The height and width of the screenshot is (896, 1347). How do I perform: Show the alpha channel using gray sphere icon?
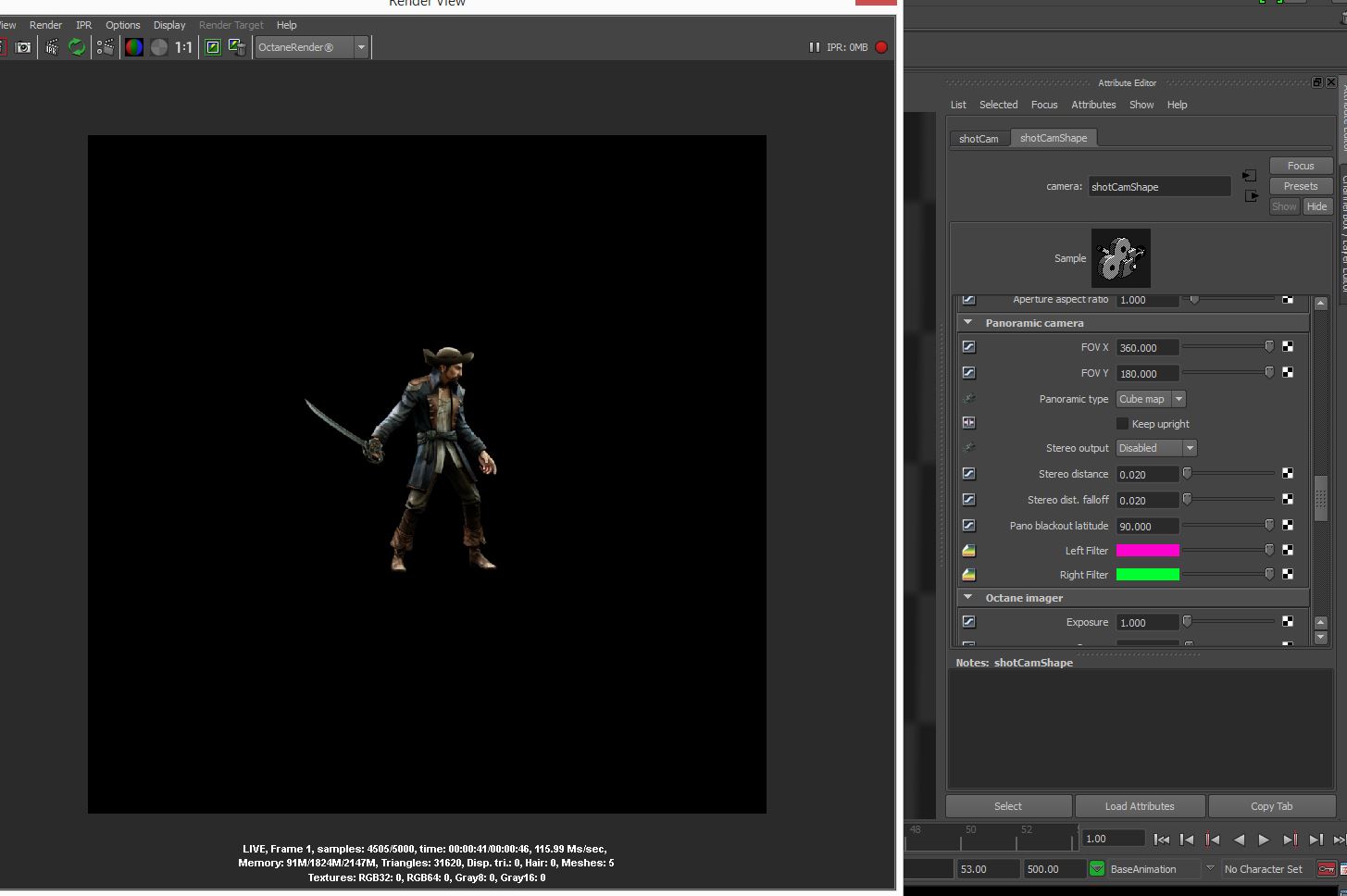tap(159, 47)
